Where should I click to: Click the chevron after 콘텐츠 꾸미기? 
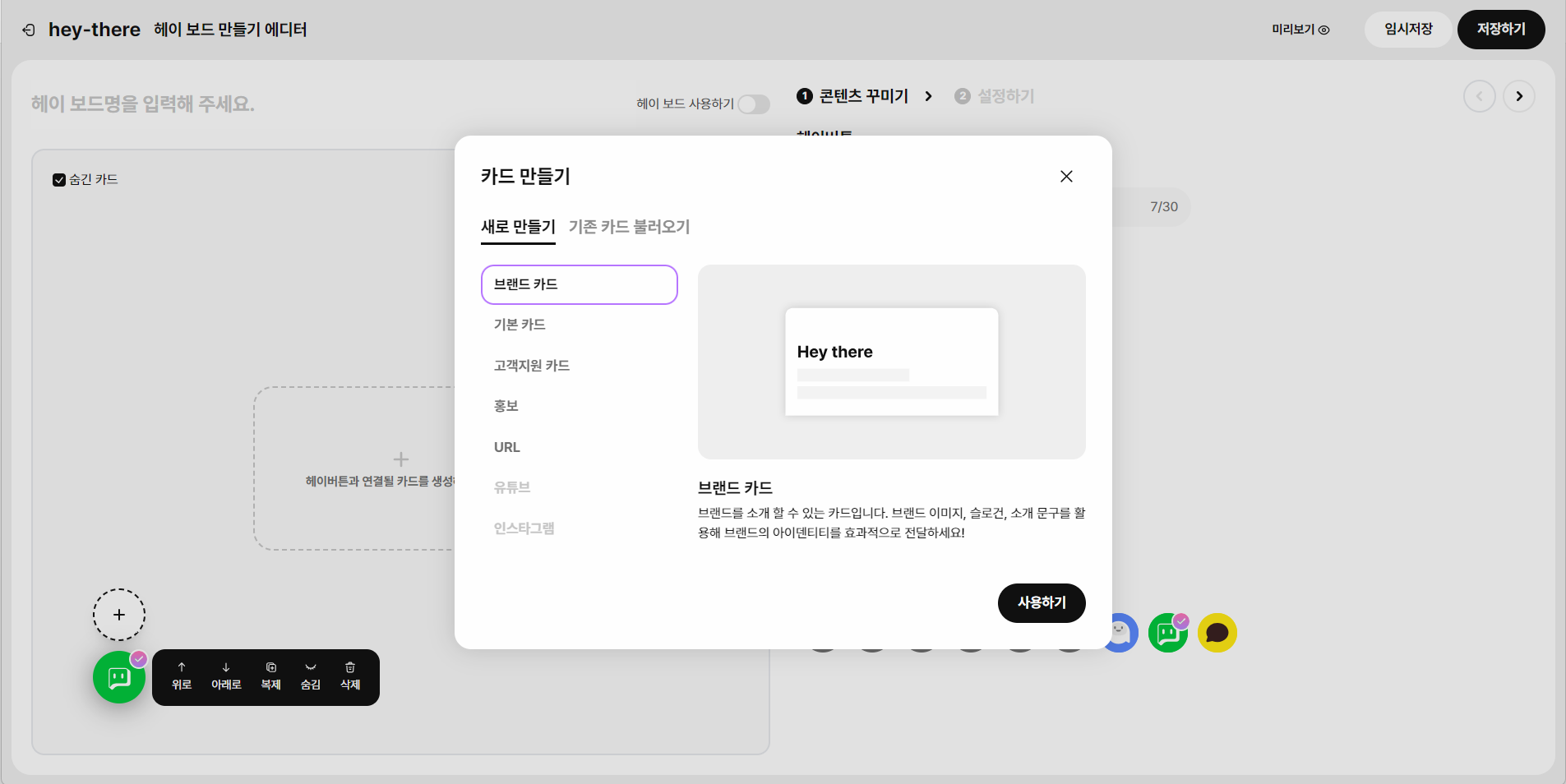[928, 96]
